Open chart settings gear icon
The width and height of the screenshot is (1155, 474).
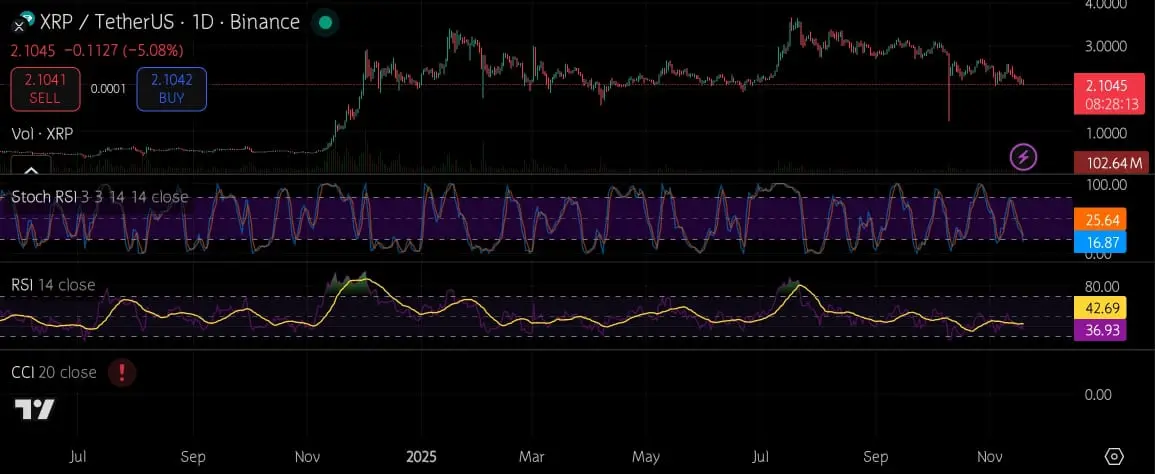(x=1114, y=456)
